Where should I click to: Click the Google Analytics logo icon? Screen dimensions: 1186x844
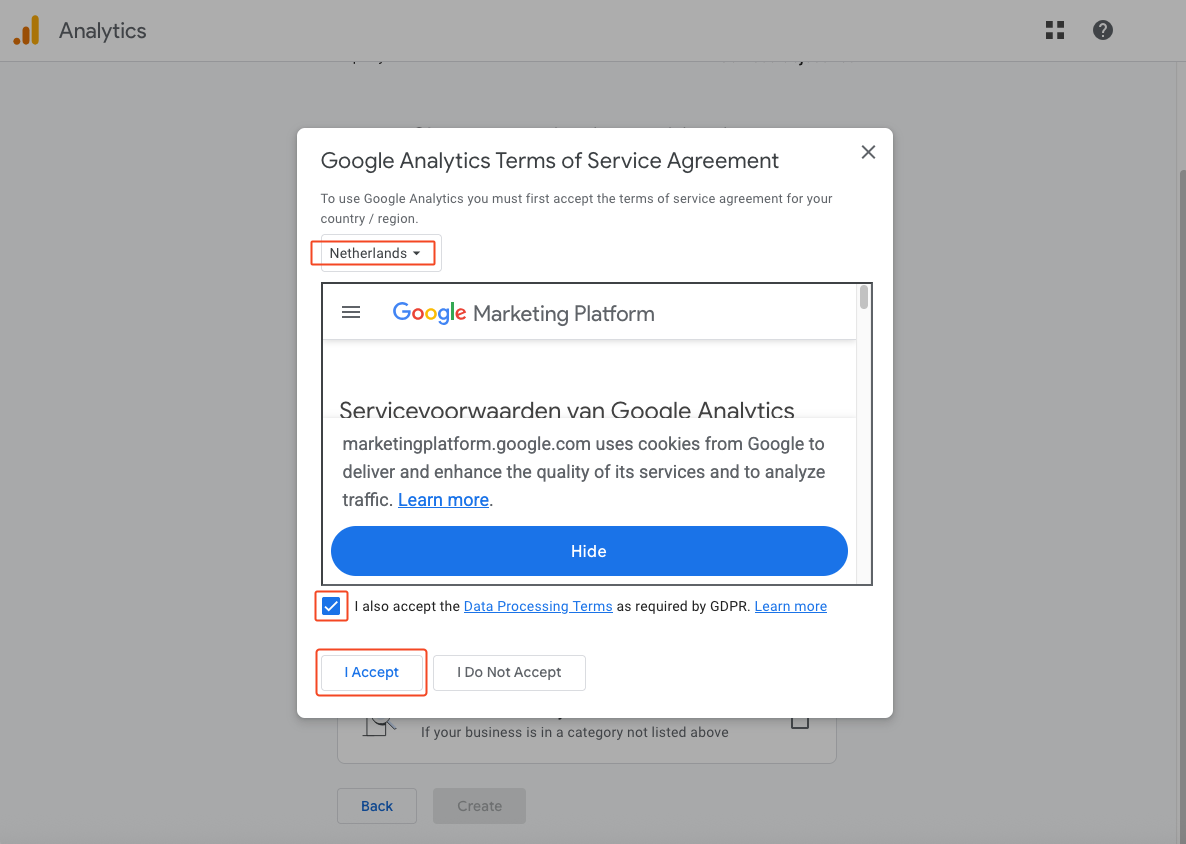[x=27, y=30]
